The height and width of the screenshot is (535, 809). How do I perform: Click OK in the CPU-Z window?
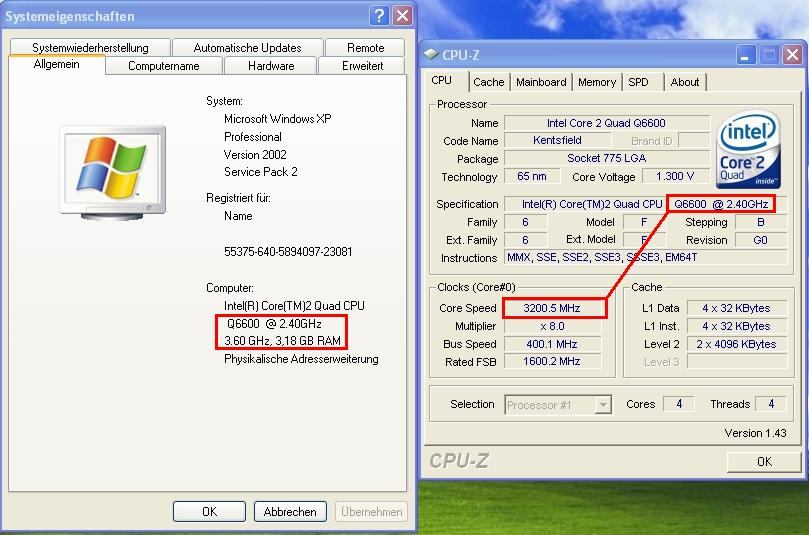(764, 461)
